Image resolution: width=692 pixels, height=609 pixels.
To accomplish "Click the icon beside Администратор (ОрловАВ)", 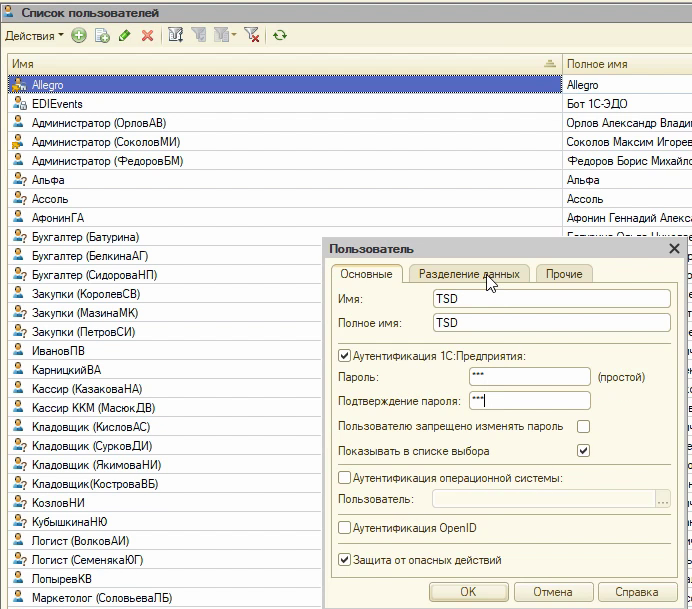I will pyautogui.click(x=18, y=122).
